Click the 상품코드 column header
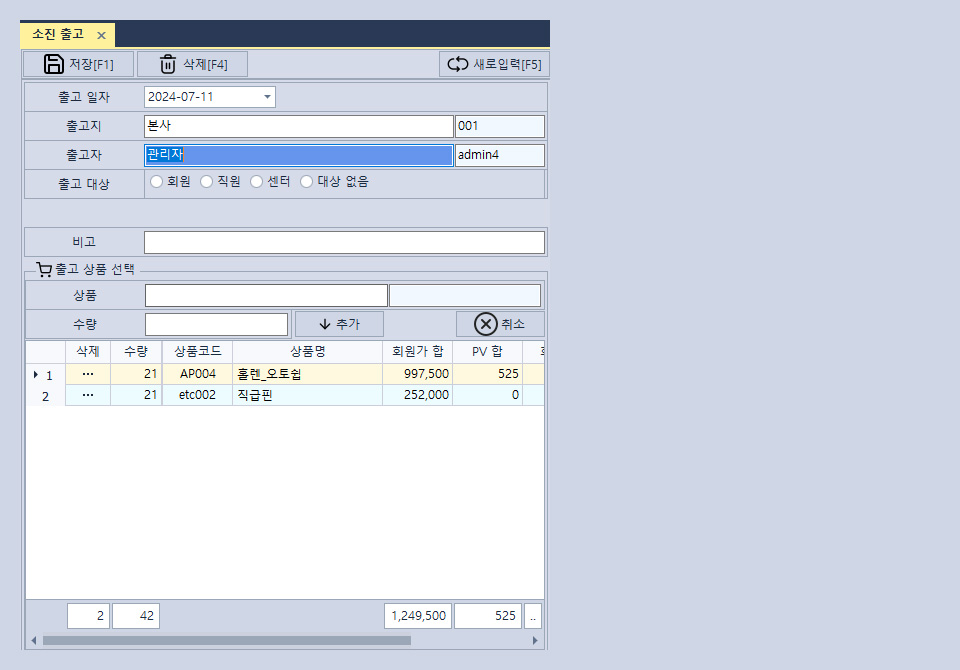Image resolution: width=960 pixels, height=670 pixels. pyautogui.click(x=197, y=351)
